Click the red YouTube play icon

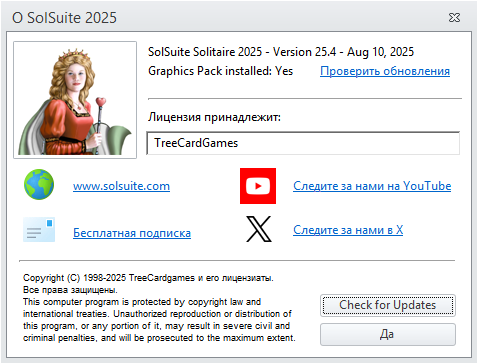(x=258, y=186)
